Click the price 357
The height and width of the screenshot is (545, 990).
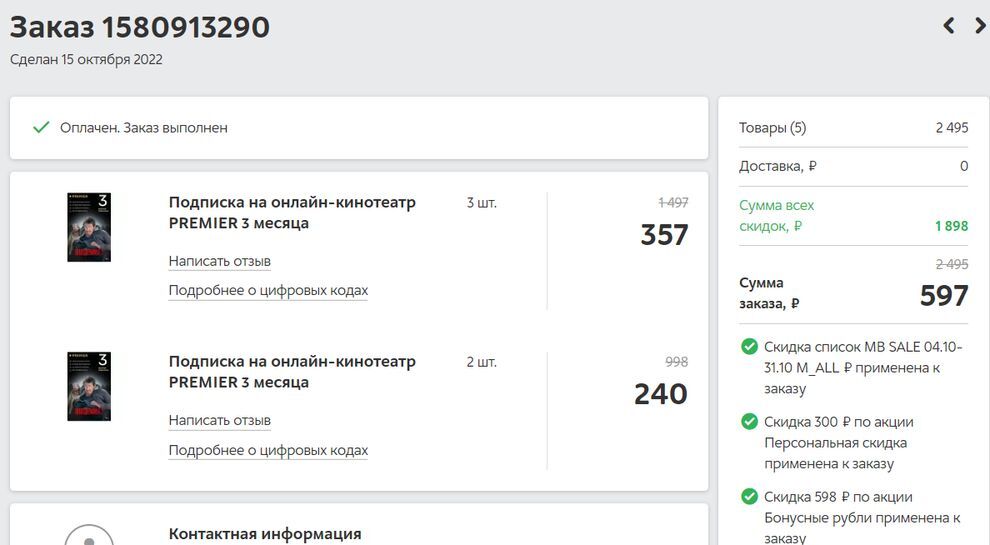(x=664, y=235)
